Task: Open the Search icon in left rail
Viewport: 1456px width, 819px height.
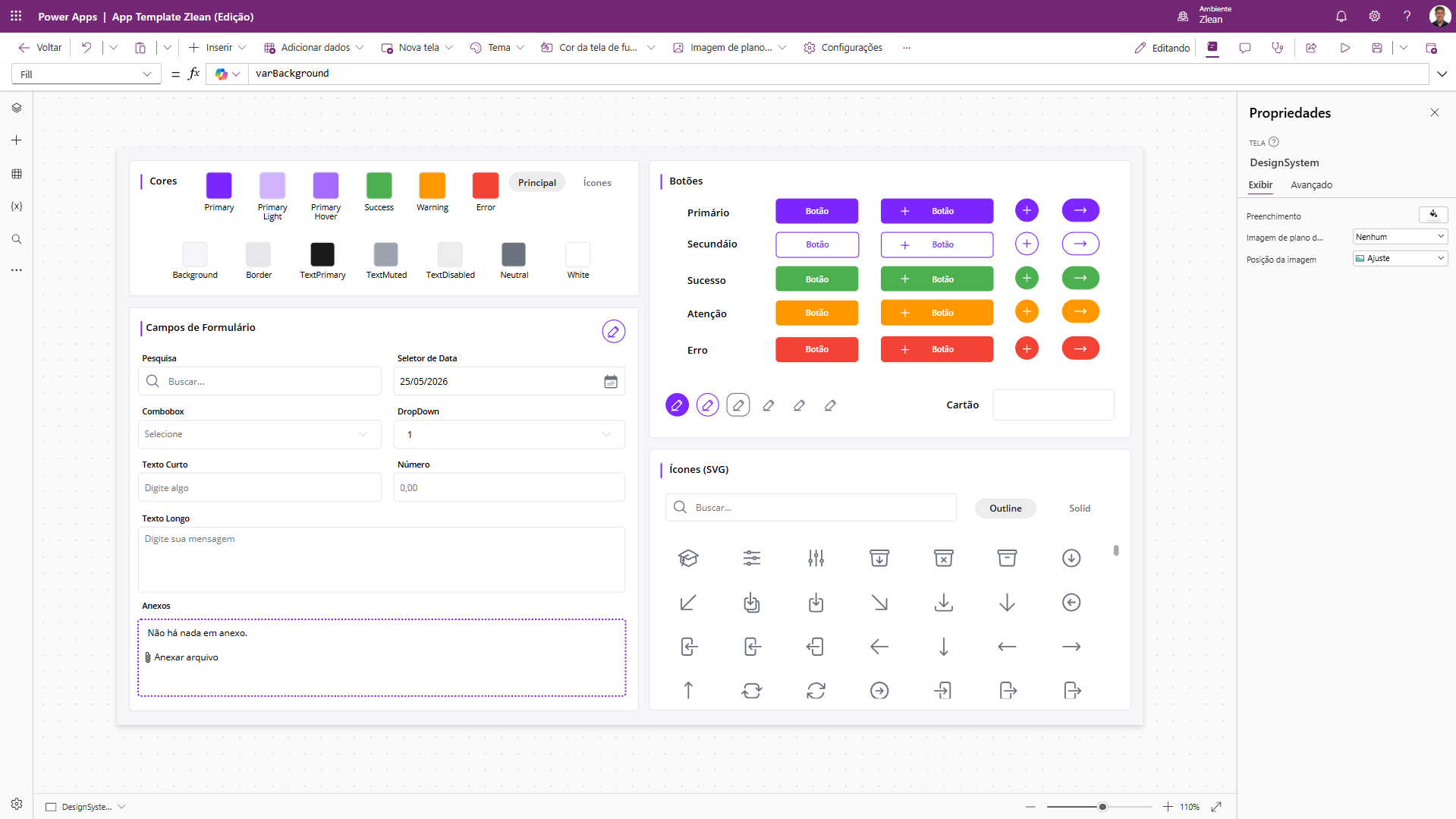Action: click(17, 239)
